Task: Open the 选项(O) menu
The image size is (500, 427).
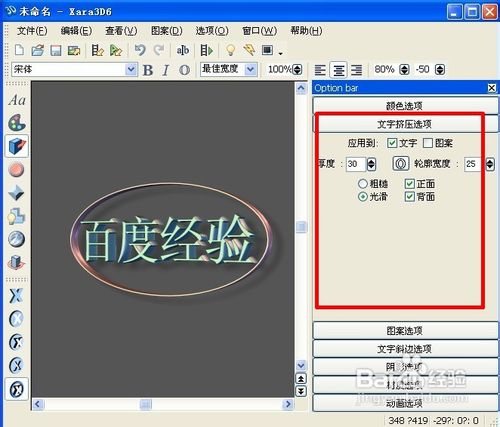Action: click(212, 31)
